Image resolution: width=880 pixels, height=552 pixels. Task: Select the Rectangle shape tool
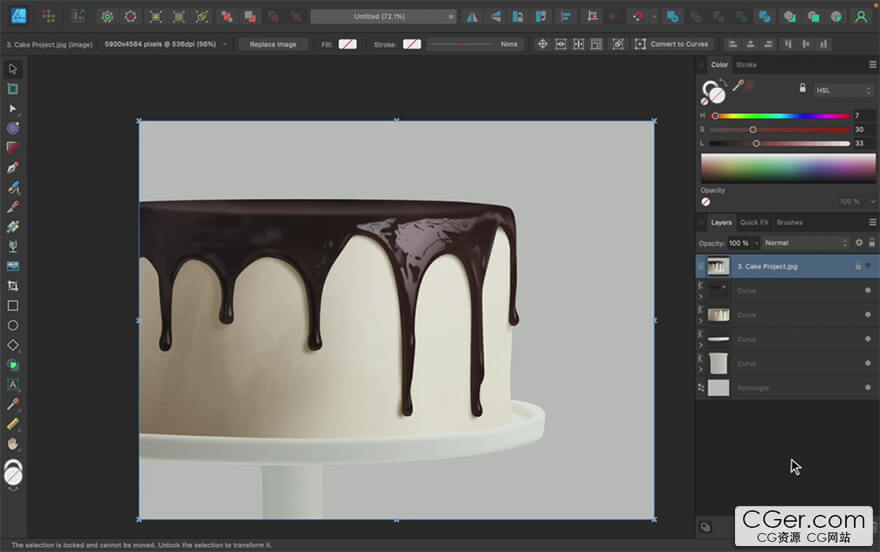(x=13, y=306)
